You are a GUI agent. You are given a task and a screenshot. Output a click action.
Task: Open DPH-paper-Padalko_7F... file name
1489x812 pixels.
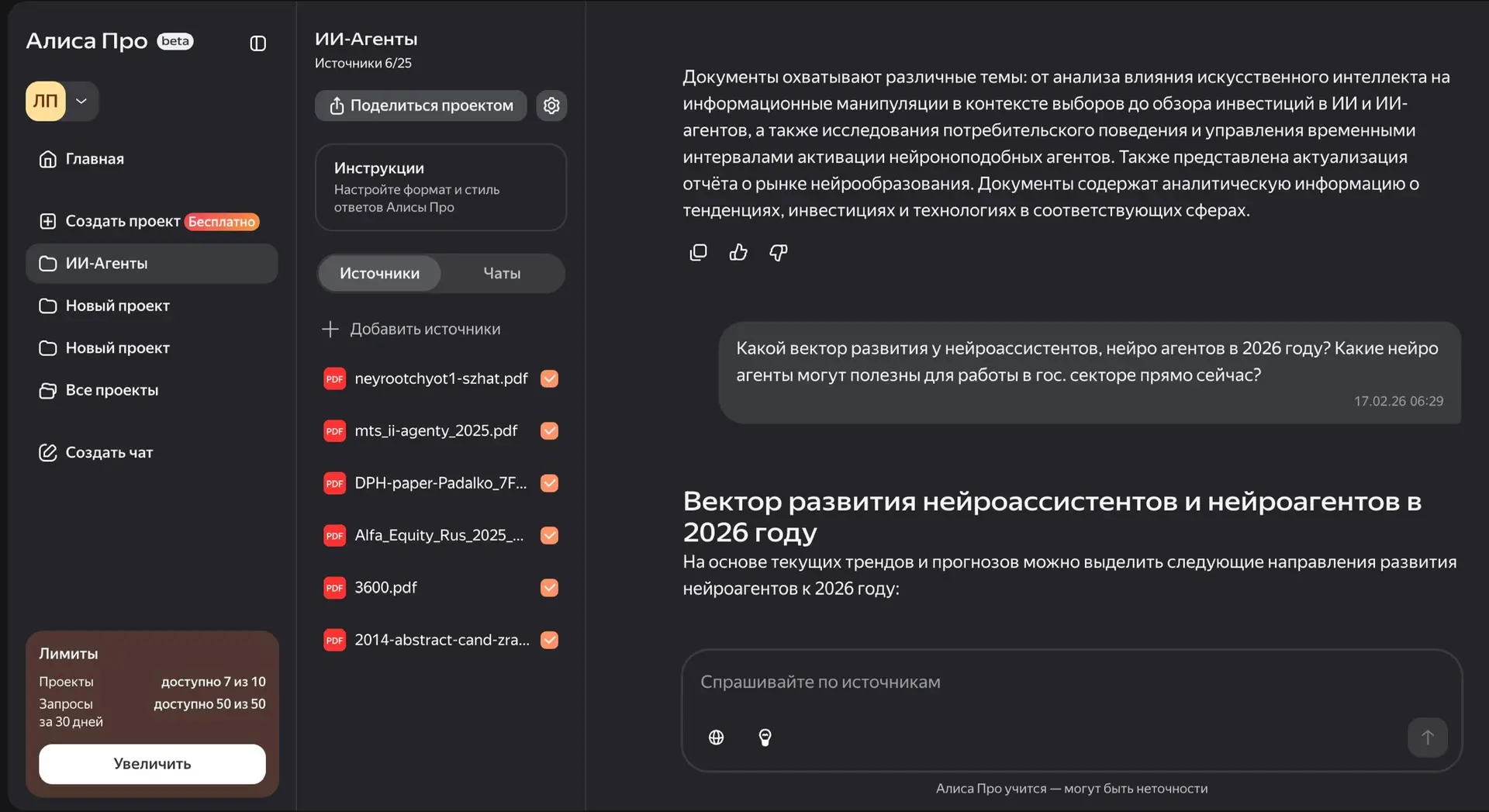point(440,483)
